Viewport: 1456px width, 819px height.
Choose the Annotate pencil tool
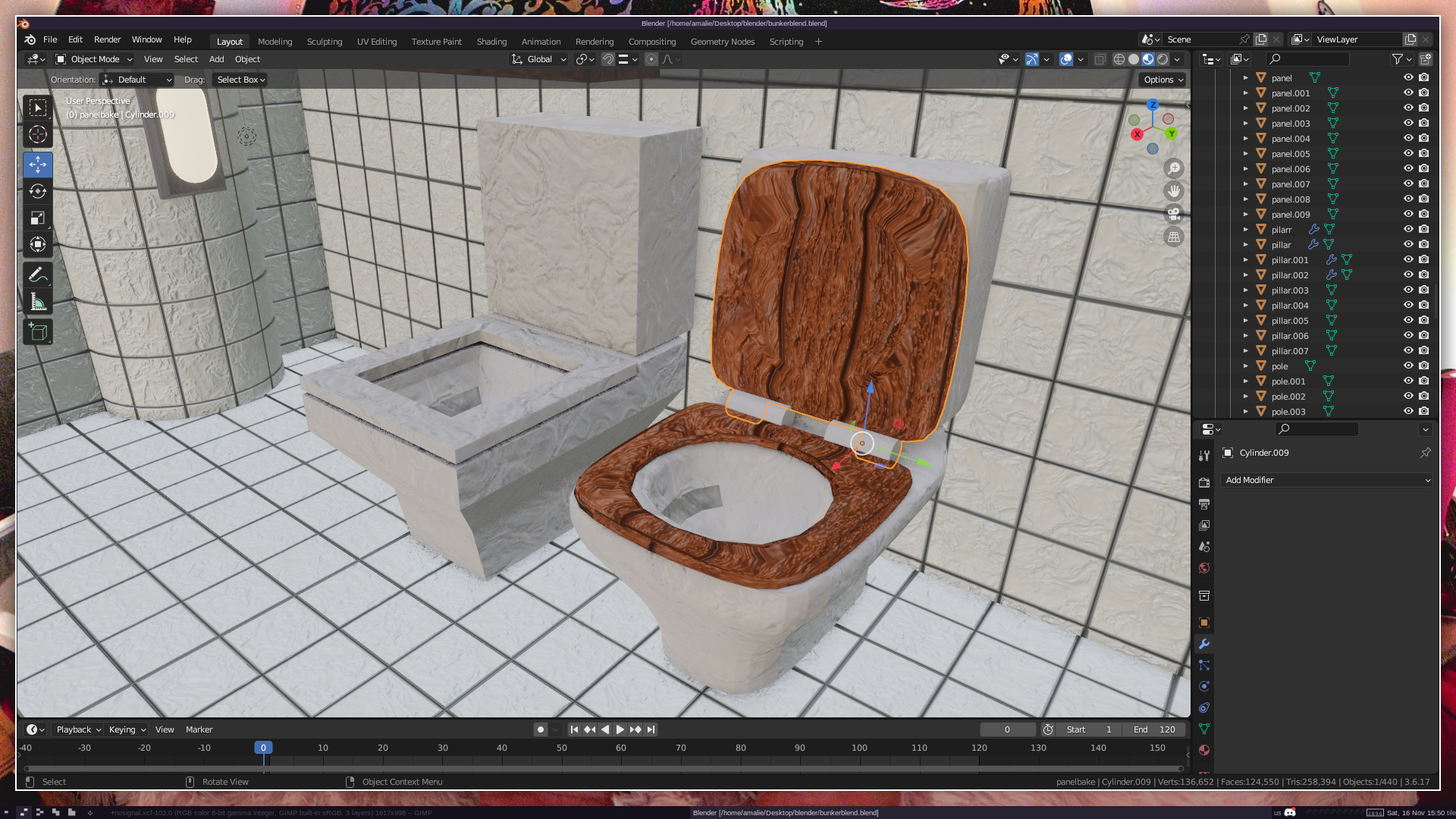[38, 275]
